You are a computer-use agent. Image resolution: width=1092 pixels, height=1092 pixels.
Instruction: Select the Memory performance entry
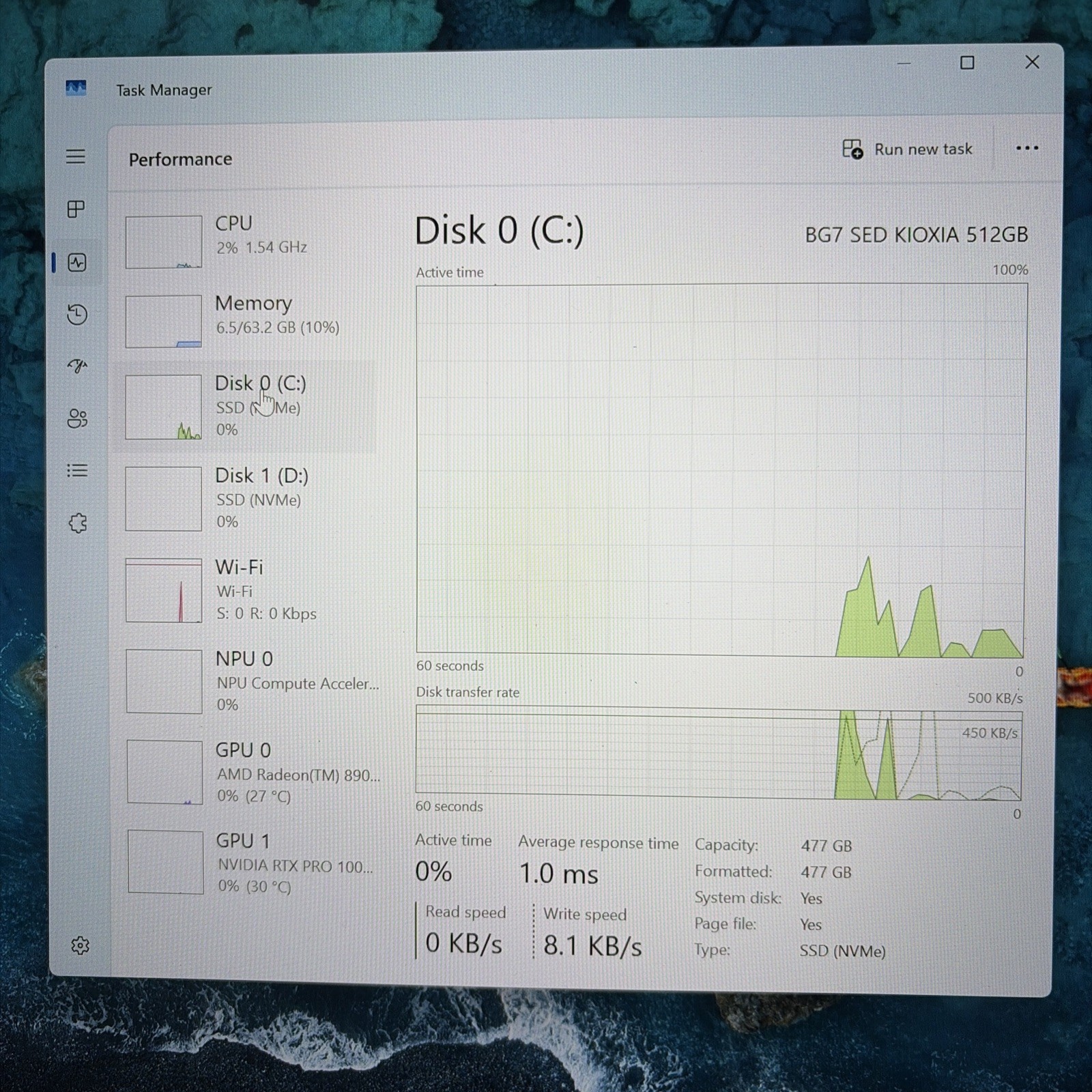tap(246, 320)
